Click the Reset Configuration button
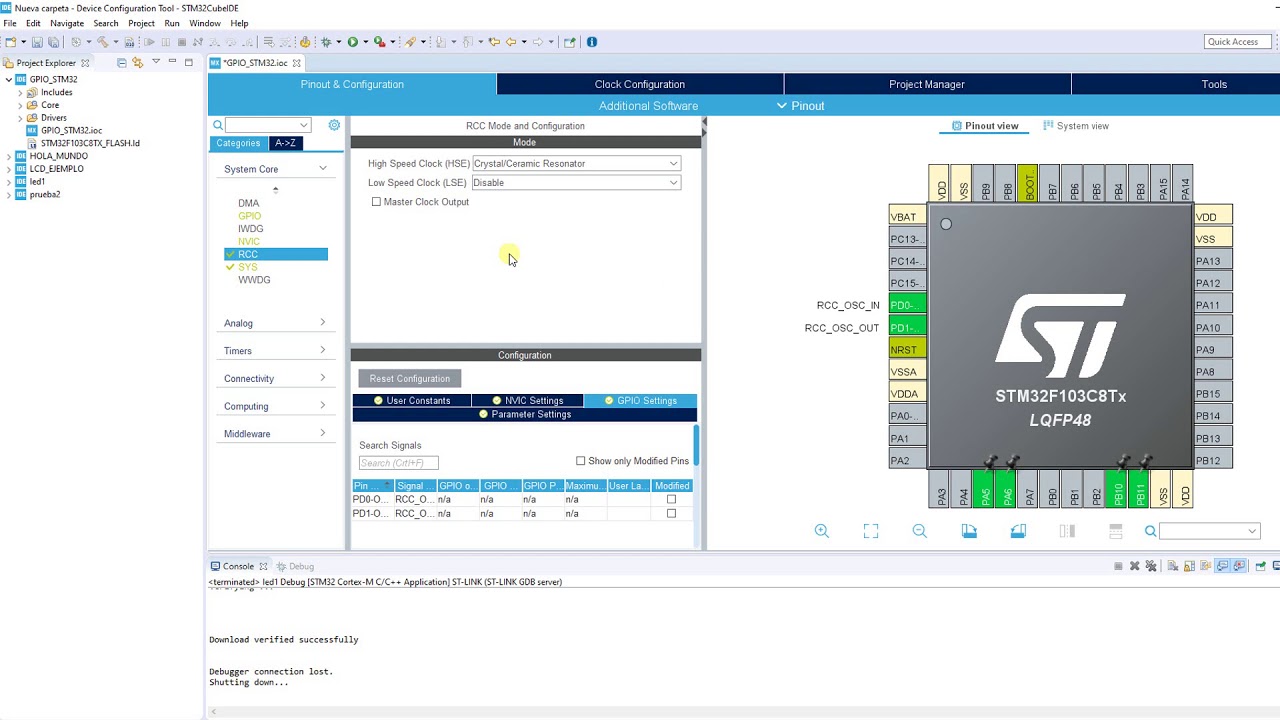This screenshot has height=720, width=1280. click(x=410, y=379)
